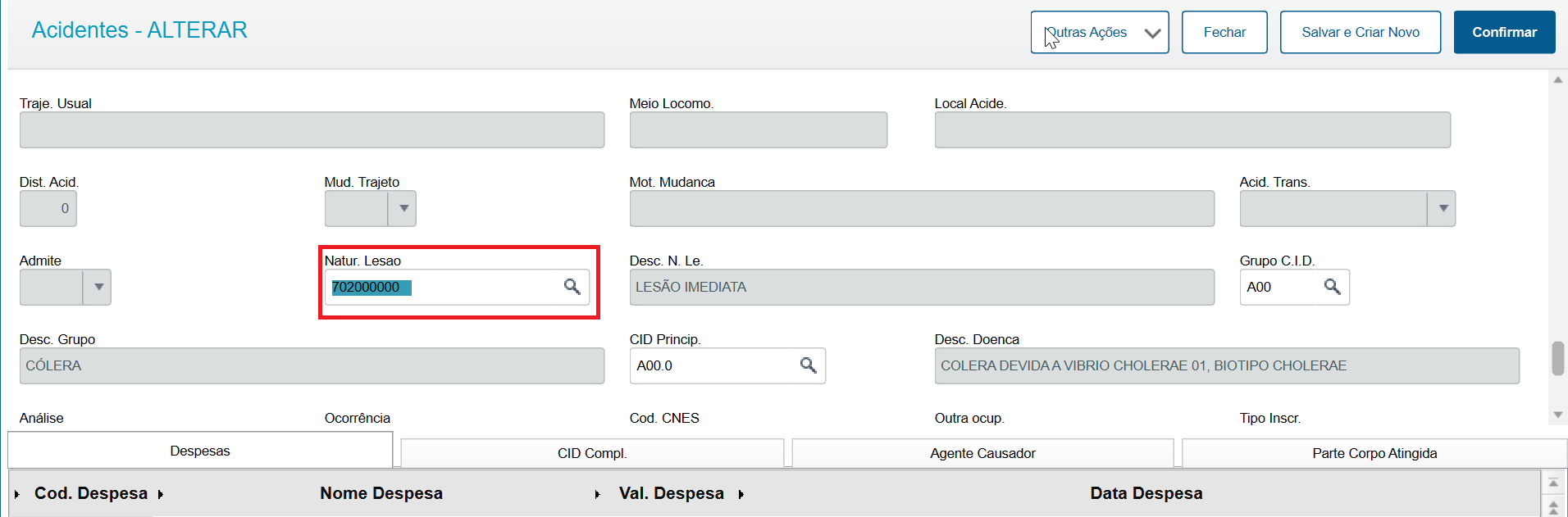Click form scrollbar up arrow
The height and width of the screenshot is (517, 1568).
click(1558, 79)
